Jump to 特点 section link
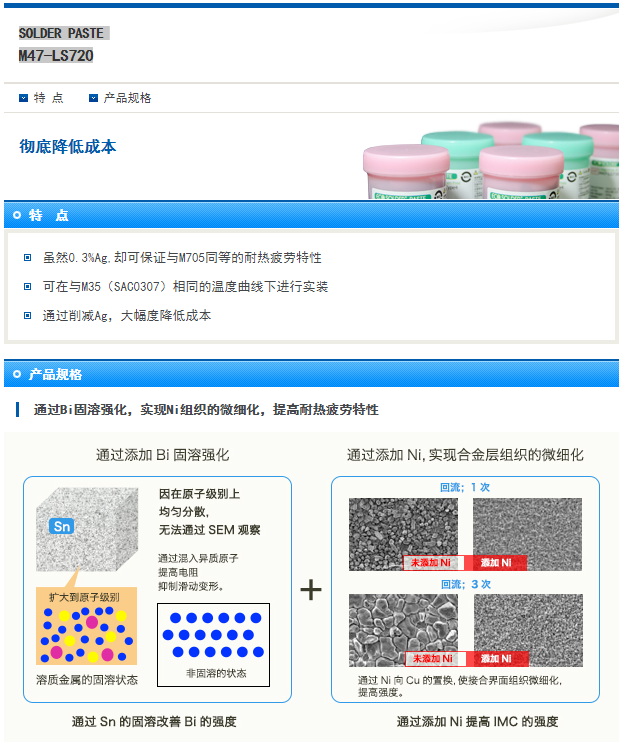The height and width of the screenshot is (743, 625). 48,98
